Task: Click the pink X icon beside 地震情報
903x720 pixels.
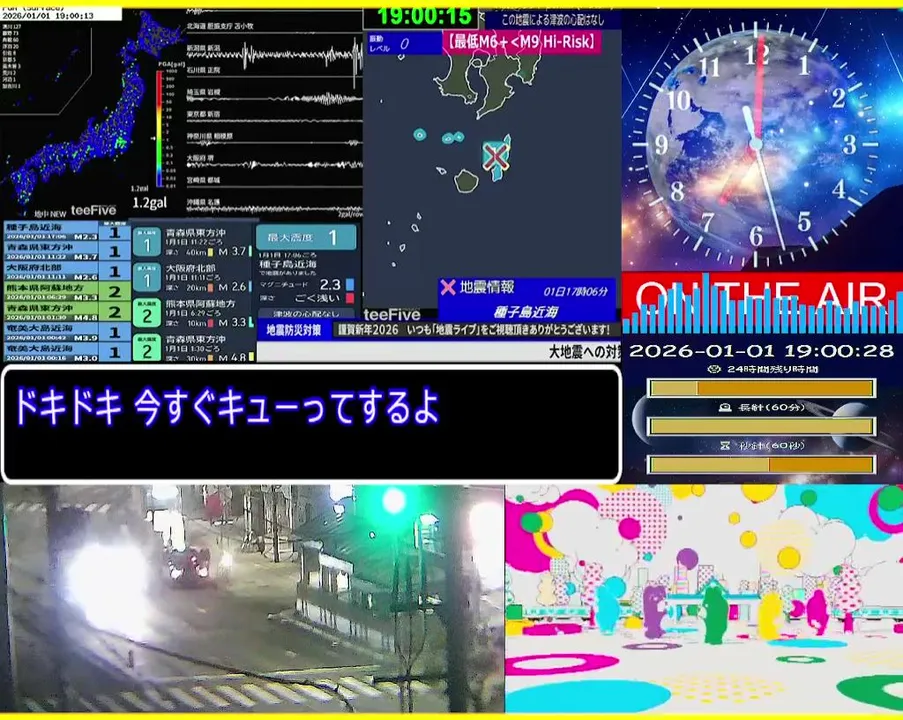Action: pyautogui.click(x=447, y=287)
